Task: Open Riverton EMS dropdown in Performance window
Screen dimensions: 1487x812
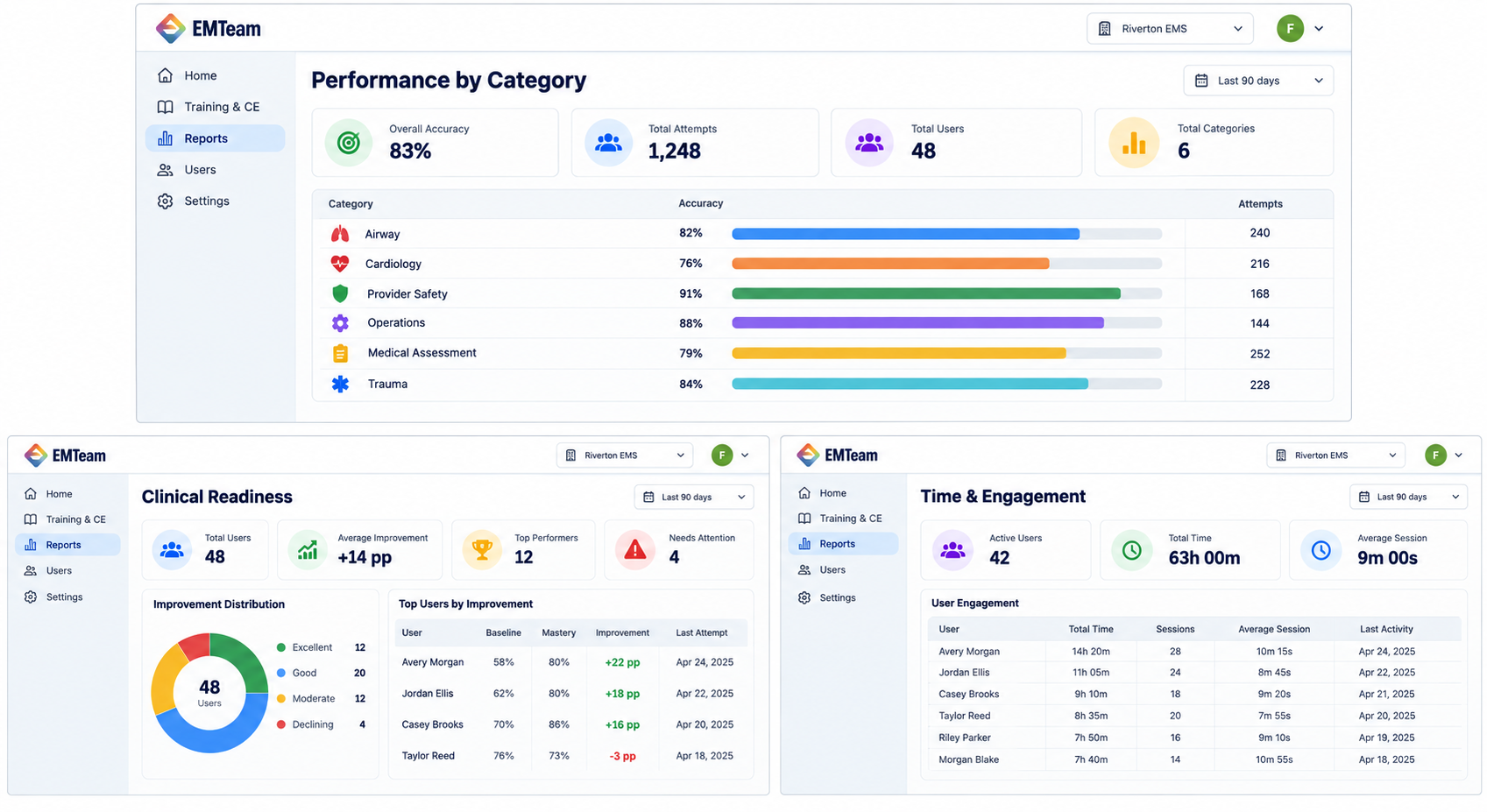Action: 1170,29
